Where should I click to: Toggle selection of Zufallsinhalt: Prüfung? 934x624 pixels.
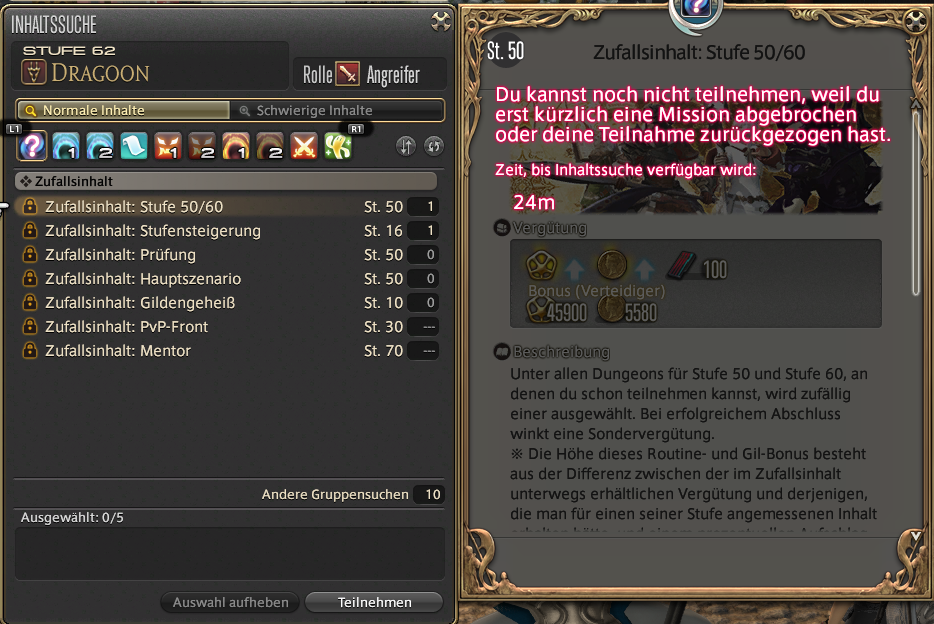tap(230, 254)
